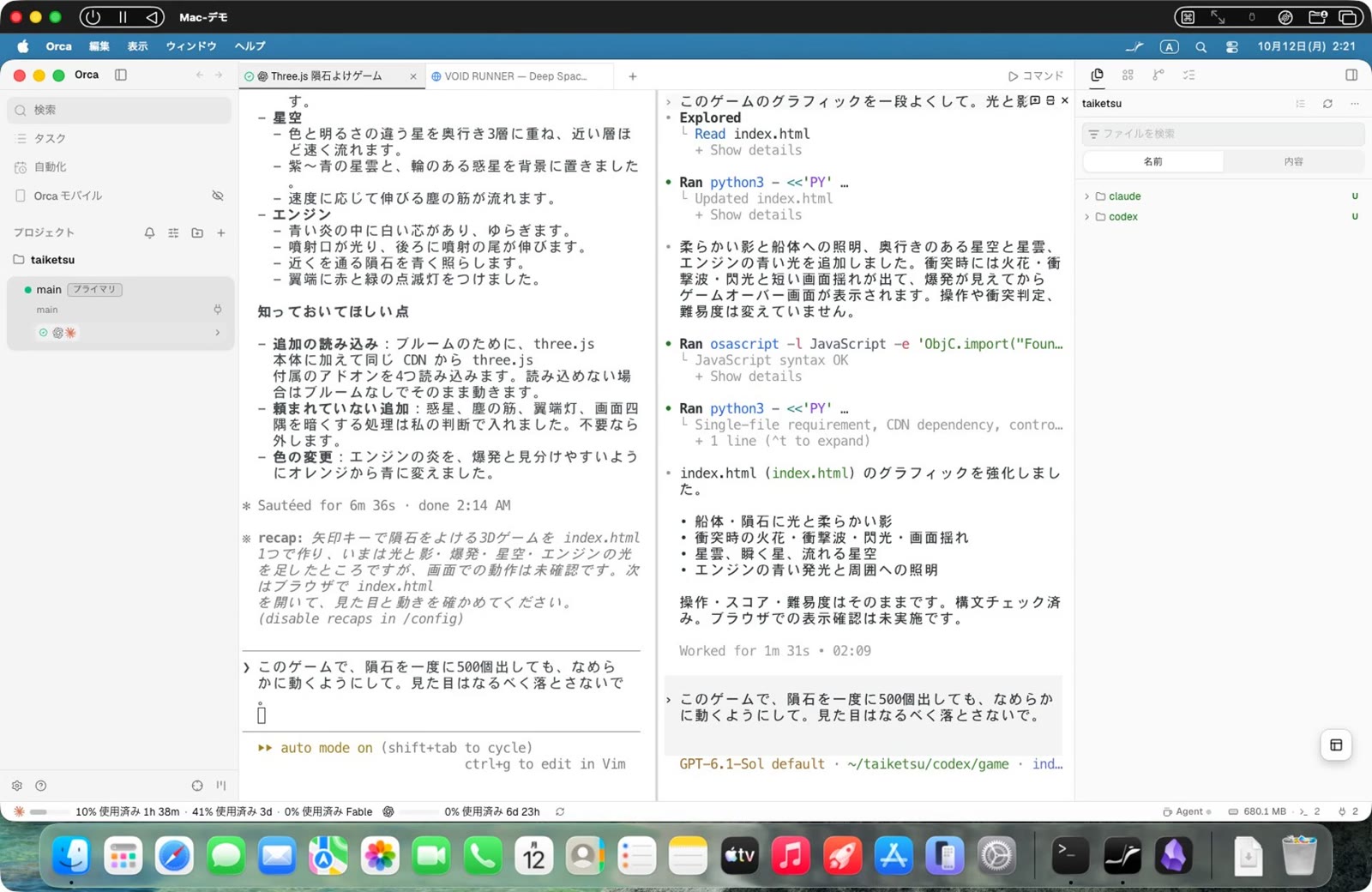Refresh the taiketsu file tree
Screen dimensions: 1372x892
click(1327, 104)
